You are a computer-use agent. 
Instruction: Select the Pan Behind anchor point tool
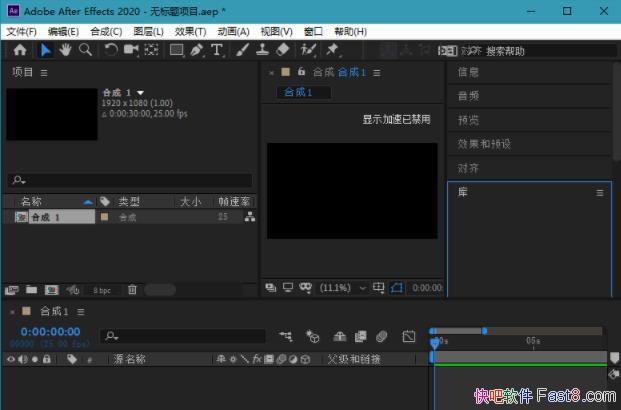pyautogui.click(x=151, y=50)
